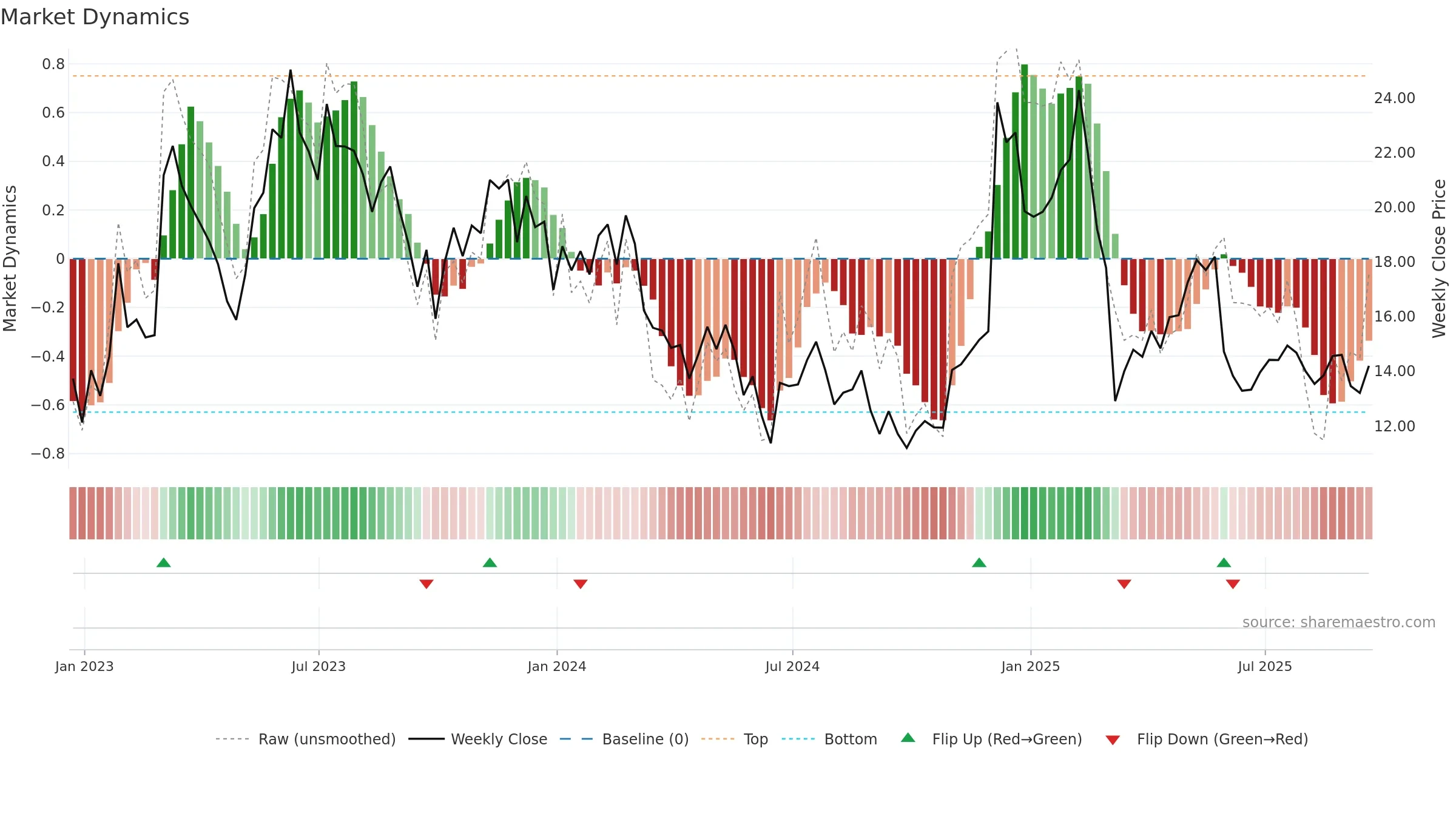Toggle the Weekly Close legend entry
1456x819 pixels.
pyautogui.click(x=477, y=739)
